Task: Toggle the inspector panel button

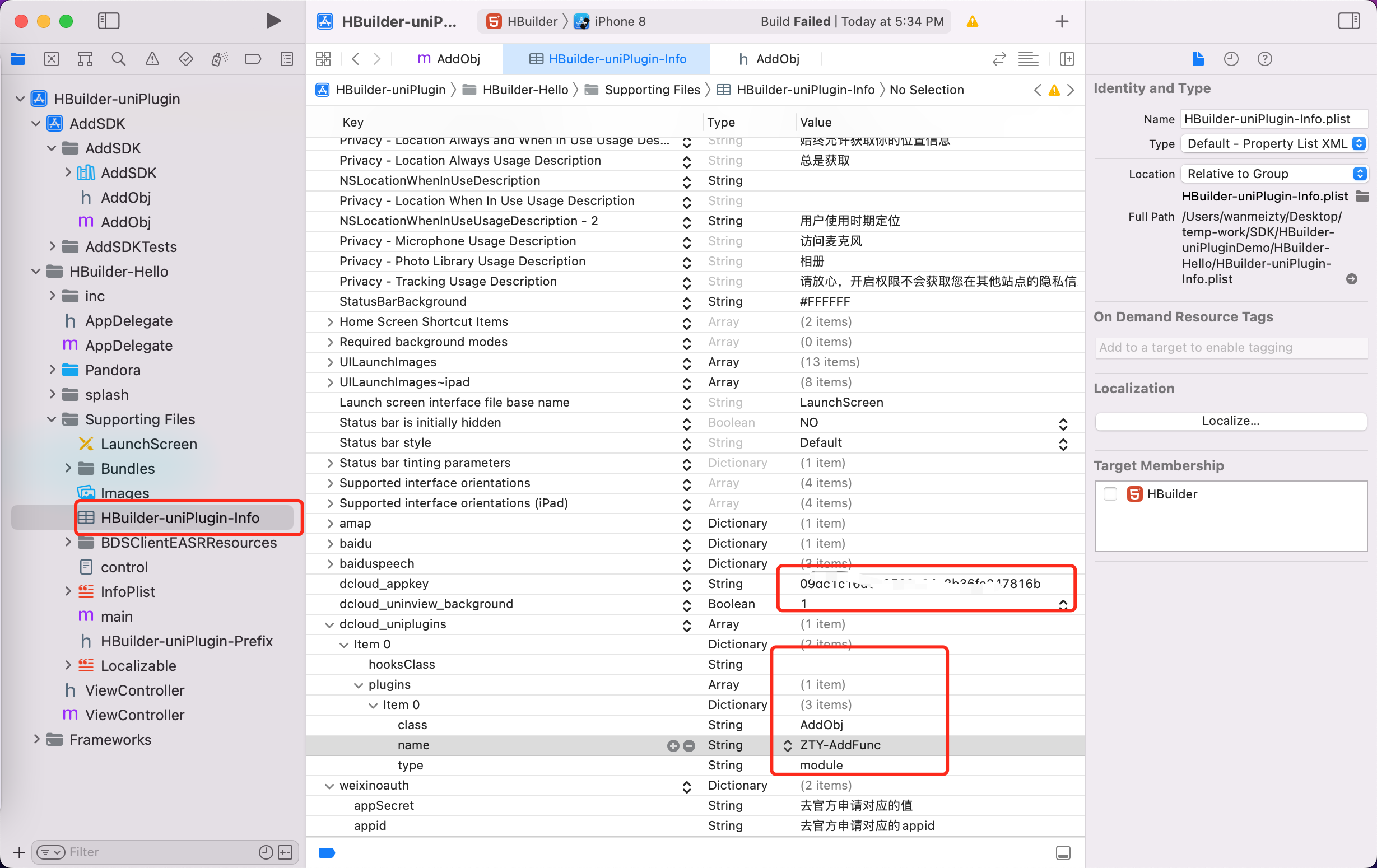Action: [x=1348, y=21]
